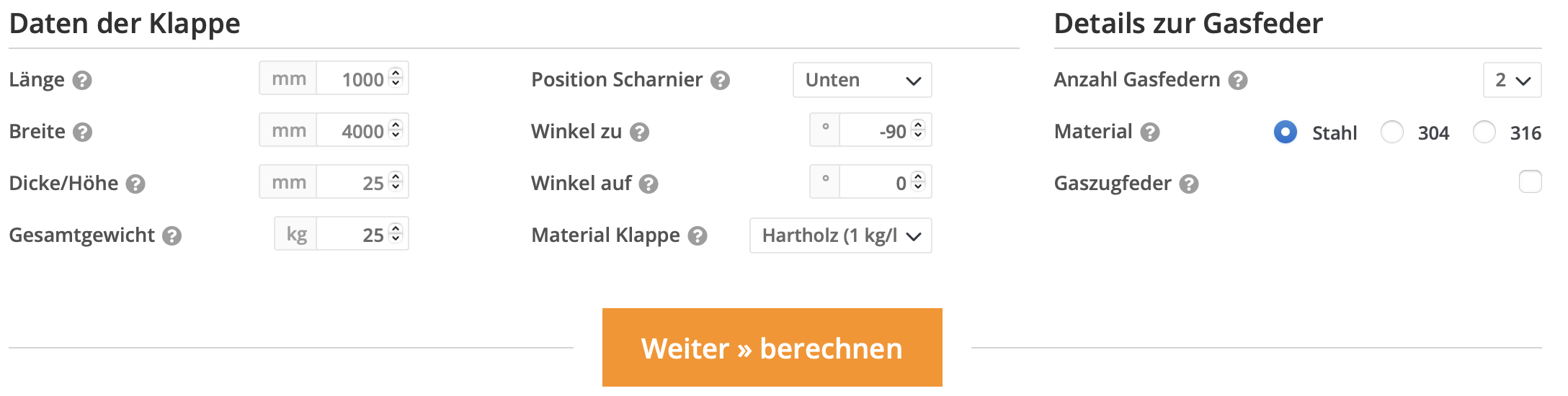1568x396 pixels.
Task: Expand the Material Klappe dropdown
Action: 840,235
